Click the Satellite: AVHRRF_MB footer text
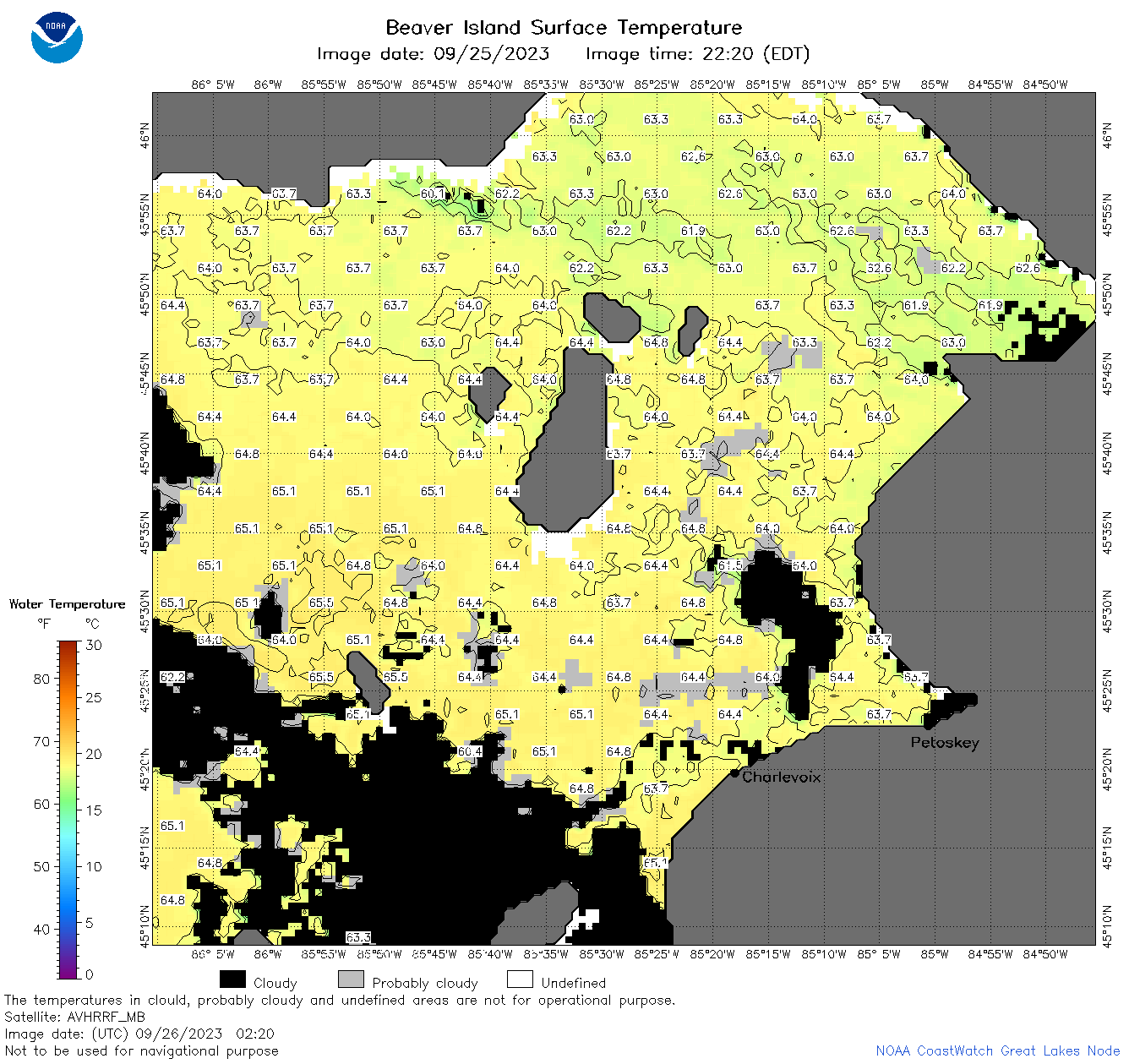Viewport: 1129px width, 1064px height. click(x=74, y=1017)
